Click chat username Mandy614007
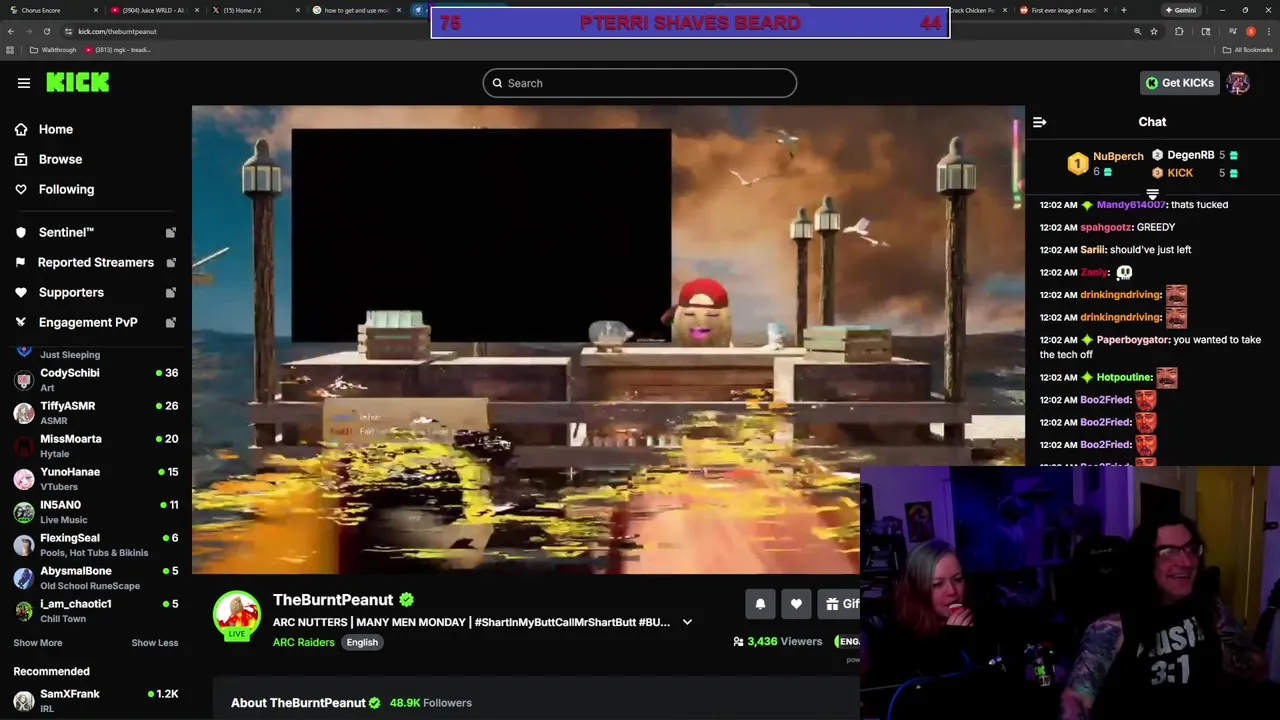 (x=1131, y=205)
